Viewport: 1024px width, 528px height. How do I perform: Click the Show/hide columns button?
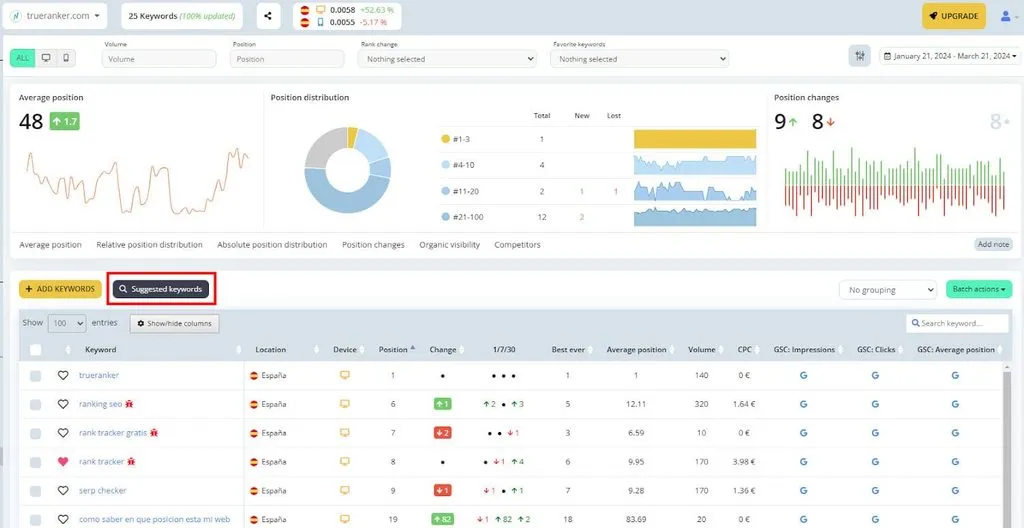(x=174, y=323)
